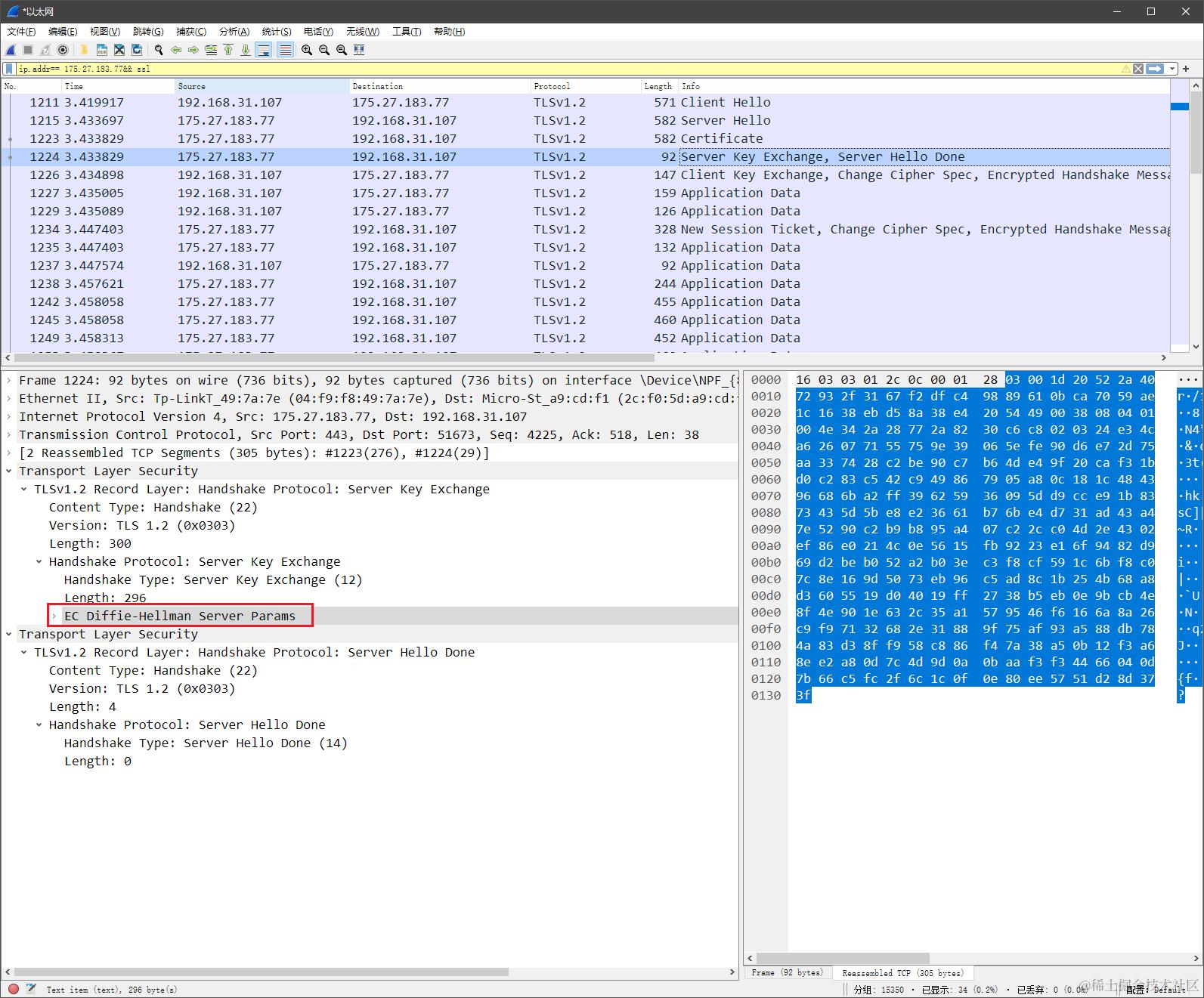
Task: Expand the Internet Protocol Version 4 node
Action: point(9,416)
